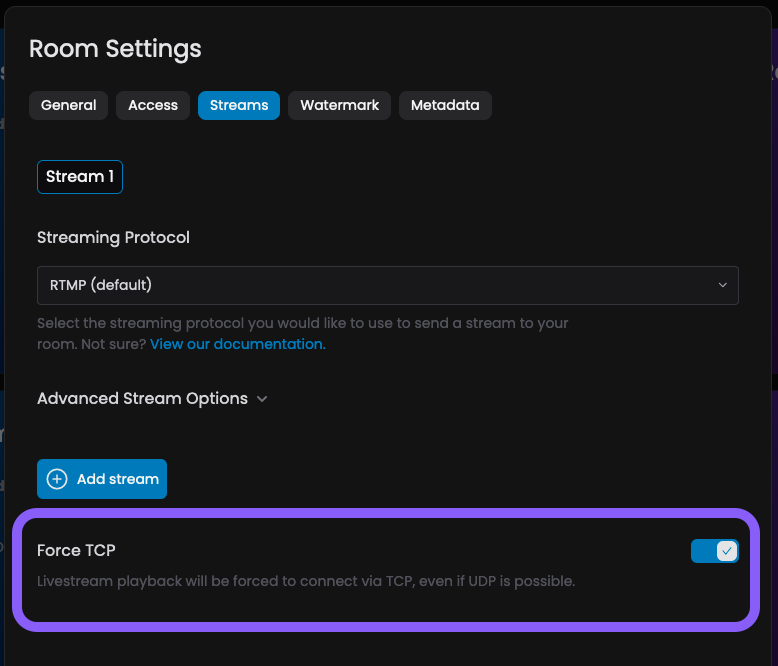Click the Force TCP description text
Screen dimensions: 778x666
click(306, 581)
